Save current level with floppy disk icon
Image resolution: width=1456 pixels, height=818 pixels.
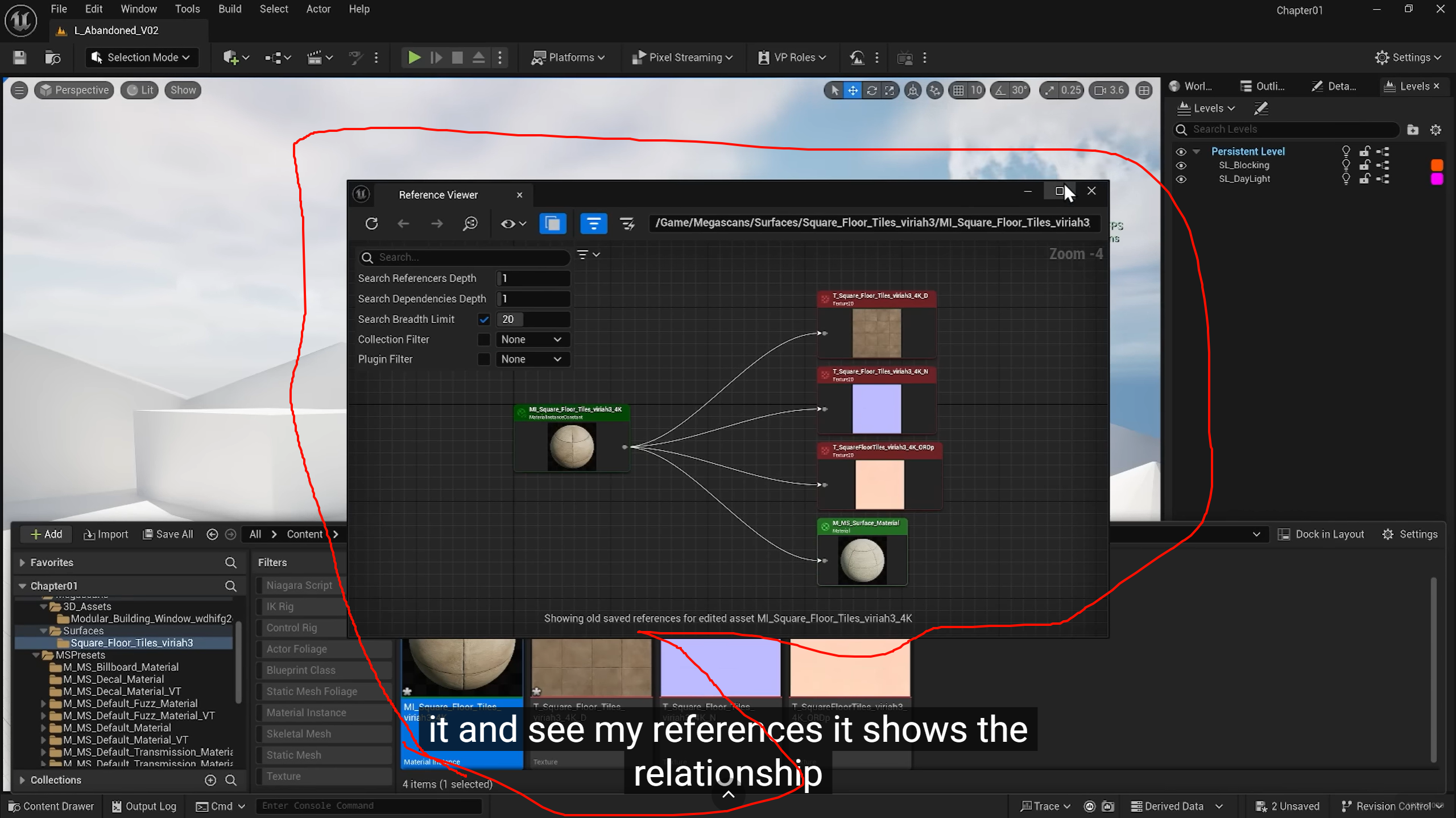(x=19, y=57)
